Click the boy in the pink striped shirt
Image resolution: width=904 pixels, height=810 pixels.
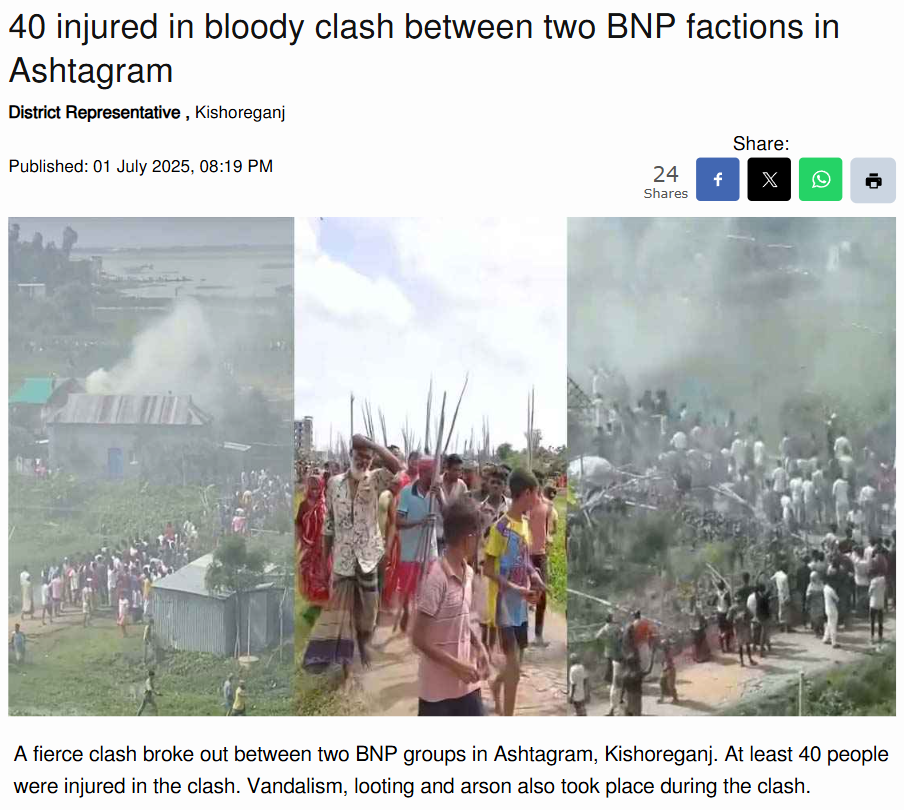tap(450, 611)
